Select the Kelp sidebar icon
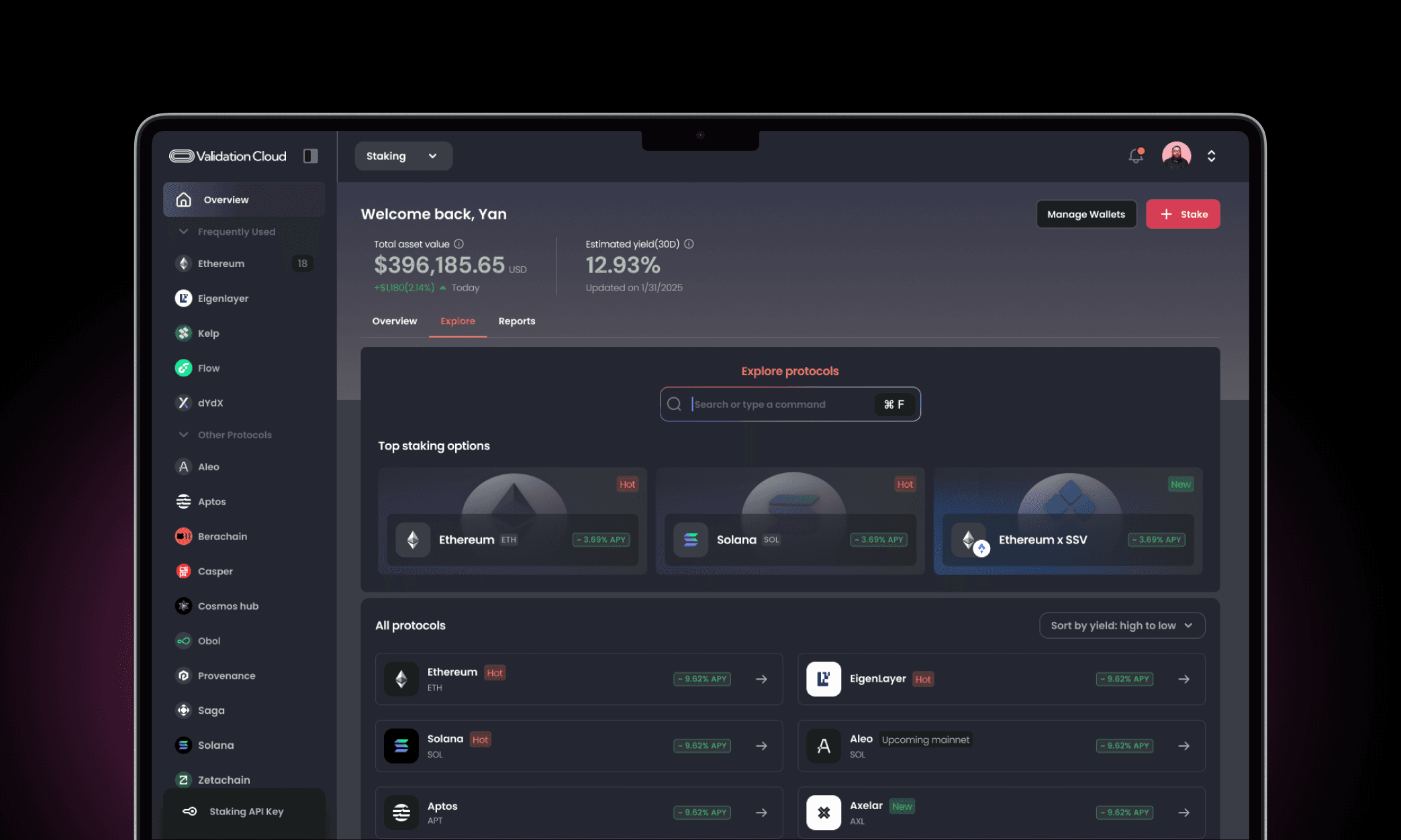Image resolution: width=1401 pixels, height=840 pixels. (183, 333)
